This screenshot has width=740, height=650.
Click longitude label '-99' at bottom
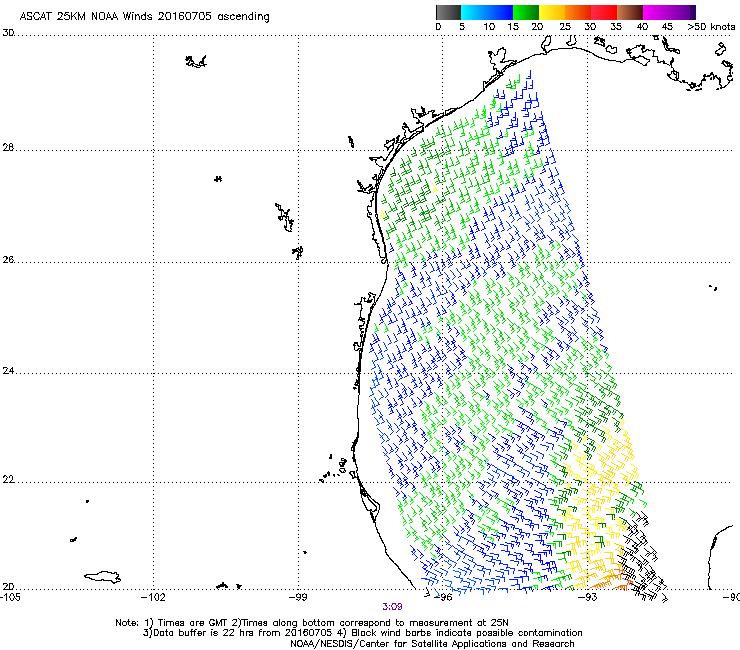click(x=297, y=597)
